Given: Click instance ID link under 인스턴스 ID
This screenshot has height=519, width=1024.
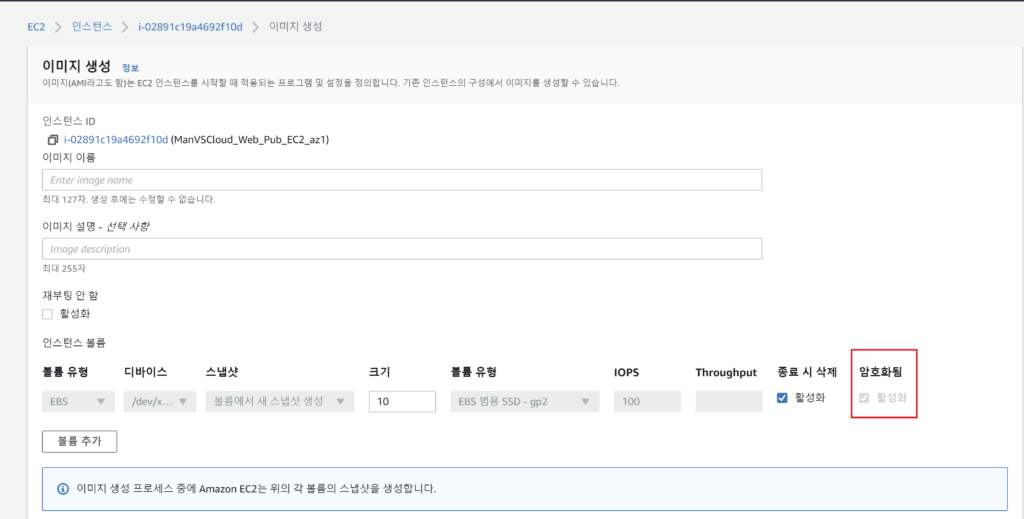Looking at the screenshot, I should click(116, 140).
